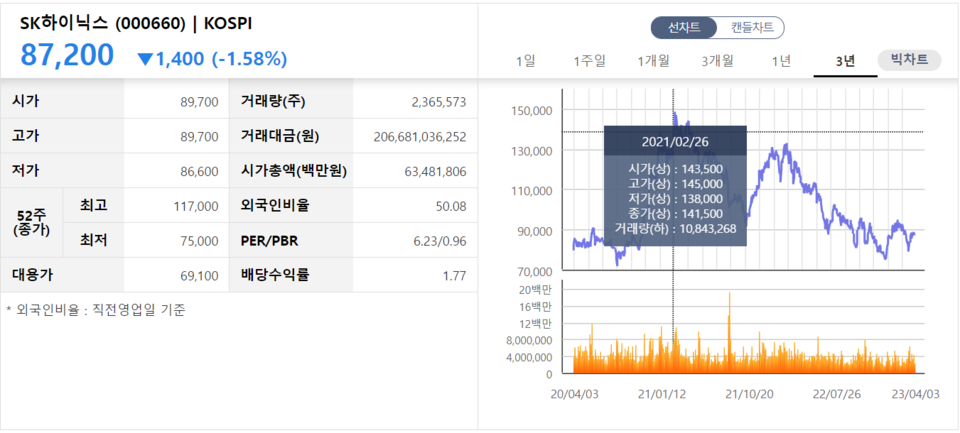Click the 거래대금 value 206,681,036,252
This screenshot has width=960, height=433.
click(x=420, y=137)
